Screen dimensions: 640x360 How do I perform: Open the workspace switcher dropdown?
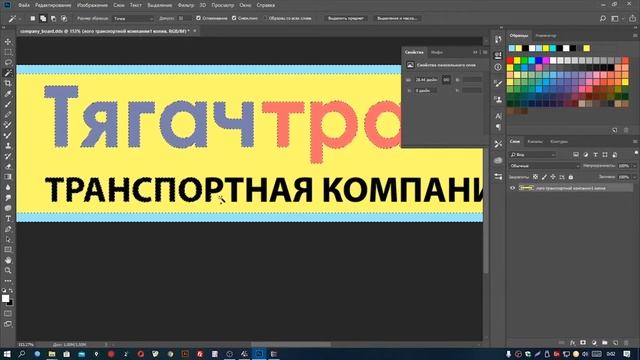pos(616,18)
